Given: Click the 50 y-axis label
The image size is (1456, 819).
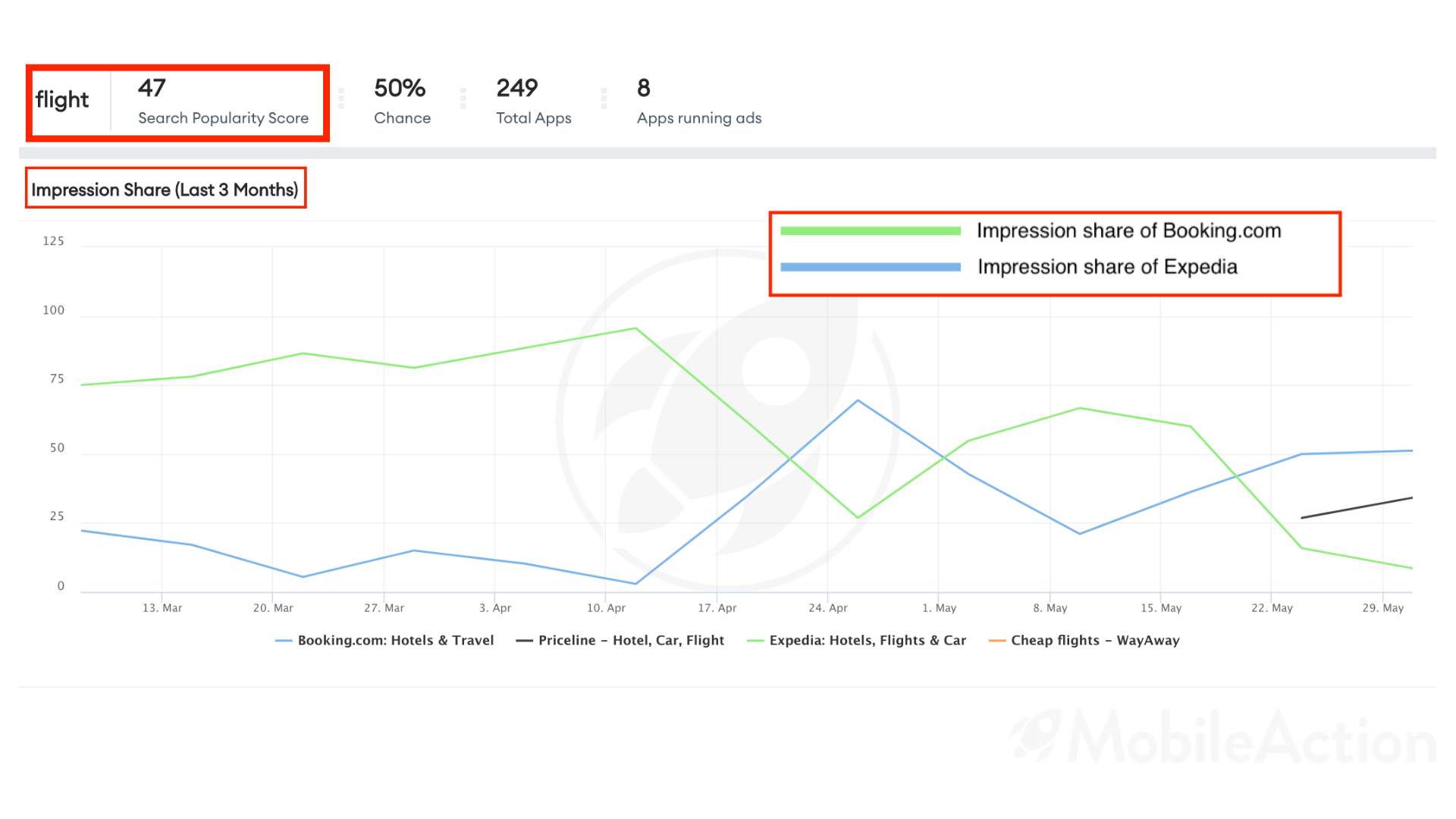Looking at the screenshot, I should click(x=57, y=448).
